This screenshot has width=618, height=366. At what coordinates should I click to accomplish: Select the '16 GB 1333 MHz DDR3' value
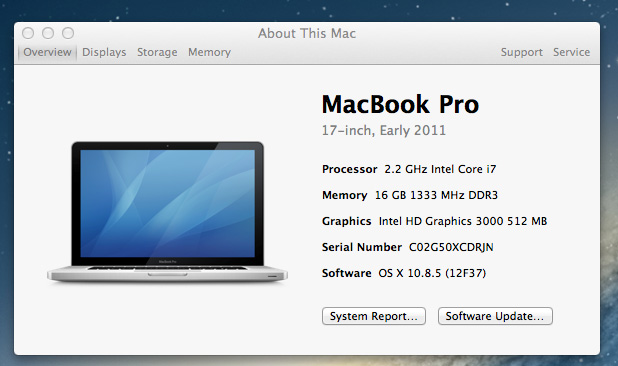[436, 195]
